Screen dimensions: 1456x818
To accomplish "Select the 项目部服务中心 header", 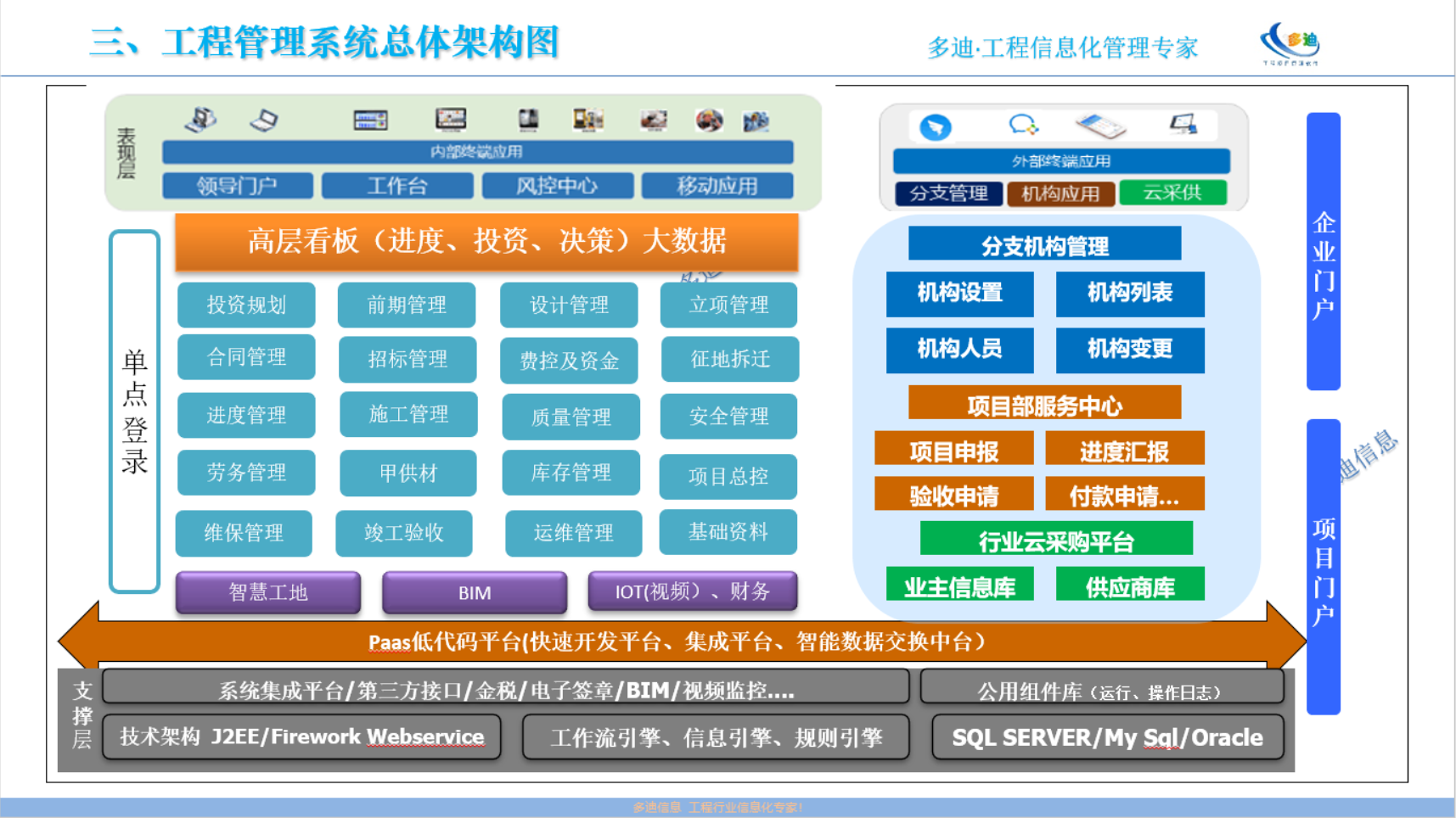I will [x=1045, y=403].
